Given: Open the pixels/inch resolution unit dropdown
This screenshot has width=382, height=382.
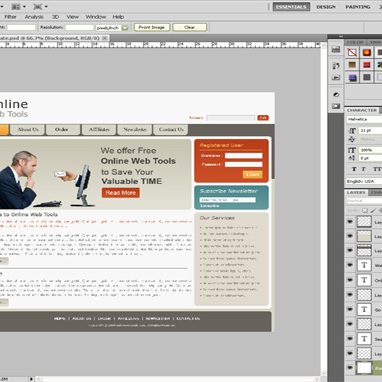Looking at the screenshot, I should pyautogui.click(x=112, y=28).
